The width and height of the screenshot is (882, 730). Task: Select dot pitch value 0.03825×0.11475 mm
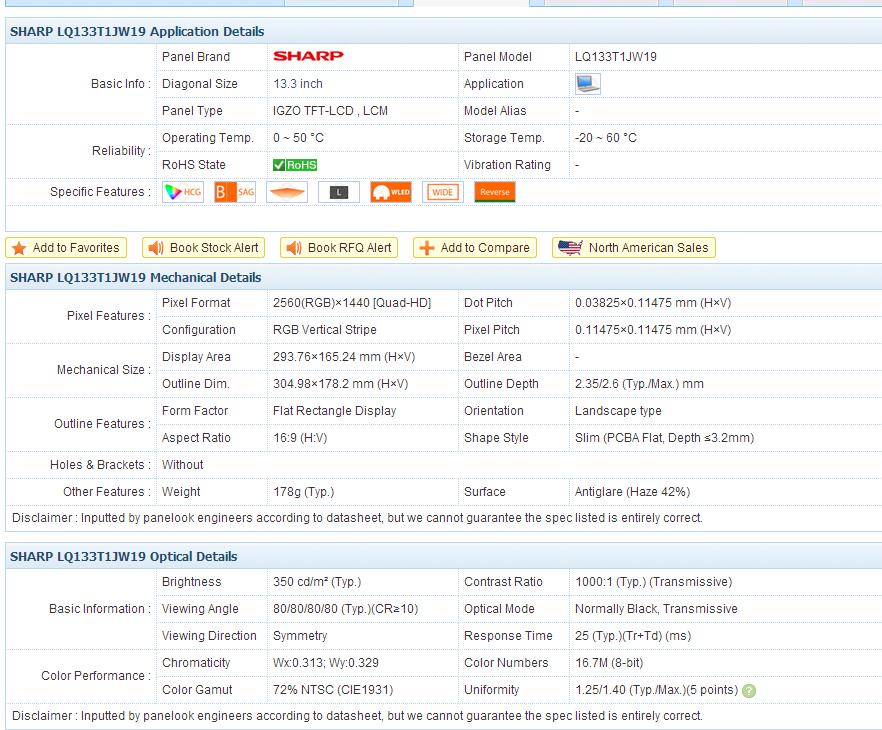[x=652, y=303]
